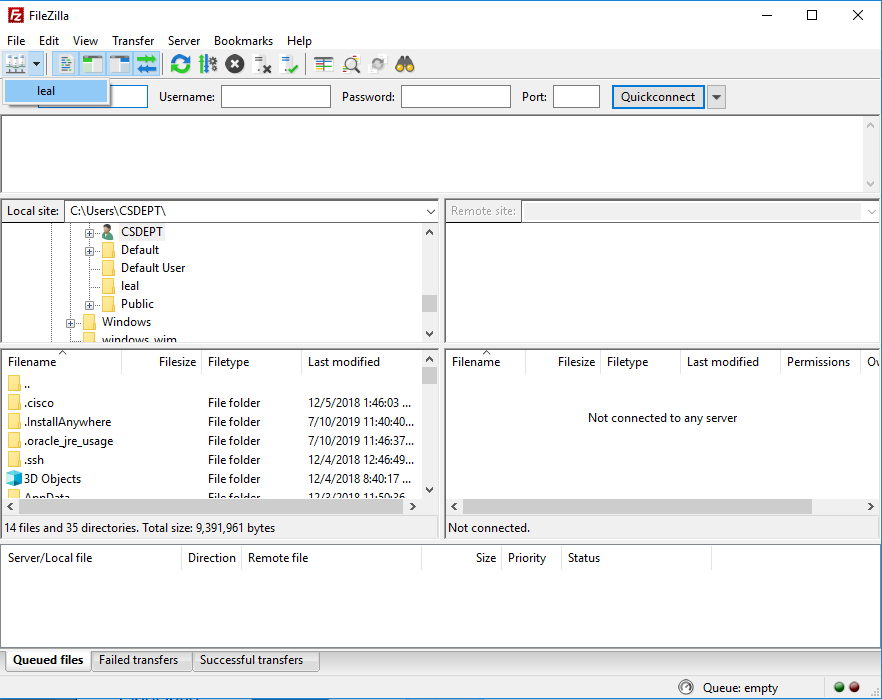Refresh file and folder lists
Image resolution: width=882 pixels, height=700 pixels.
pyautogui.click(x=181, y=64)
